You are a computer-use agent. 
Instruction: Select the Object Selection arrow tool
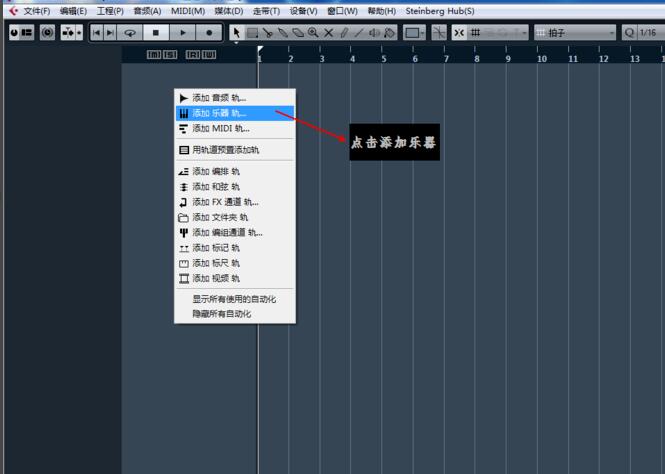pyautogui.click(x=237, y=33)
